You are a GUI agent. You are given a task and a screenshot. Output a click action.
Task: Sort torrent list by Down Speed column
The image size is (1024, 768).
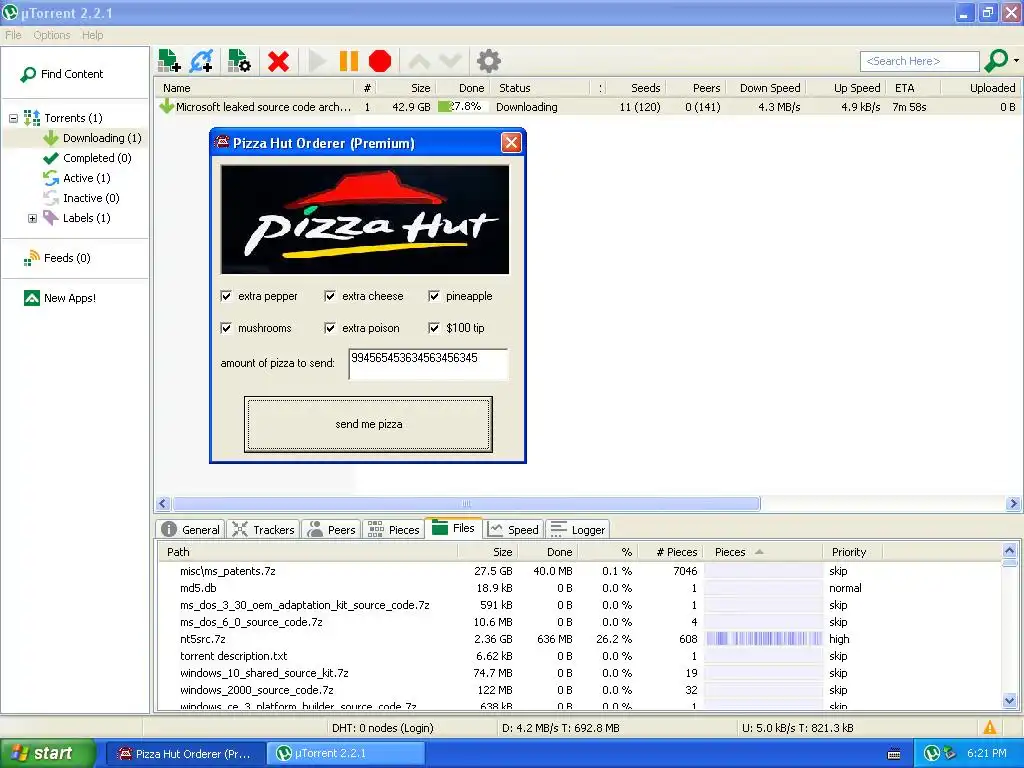pos(767,88)
